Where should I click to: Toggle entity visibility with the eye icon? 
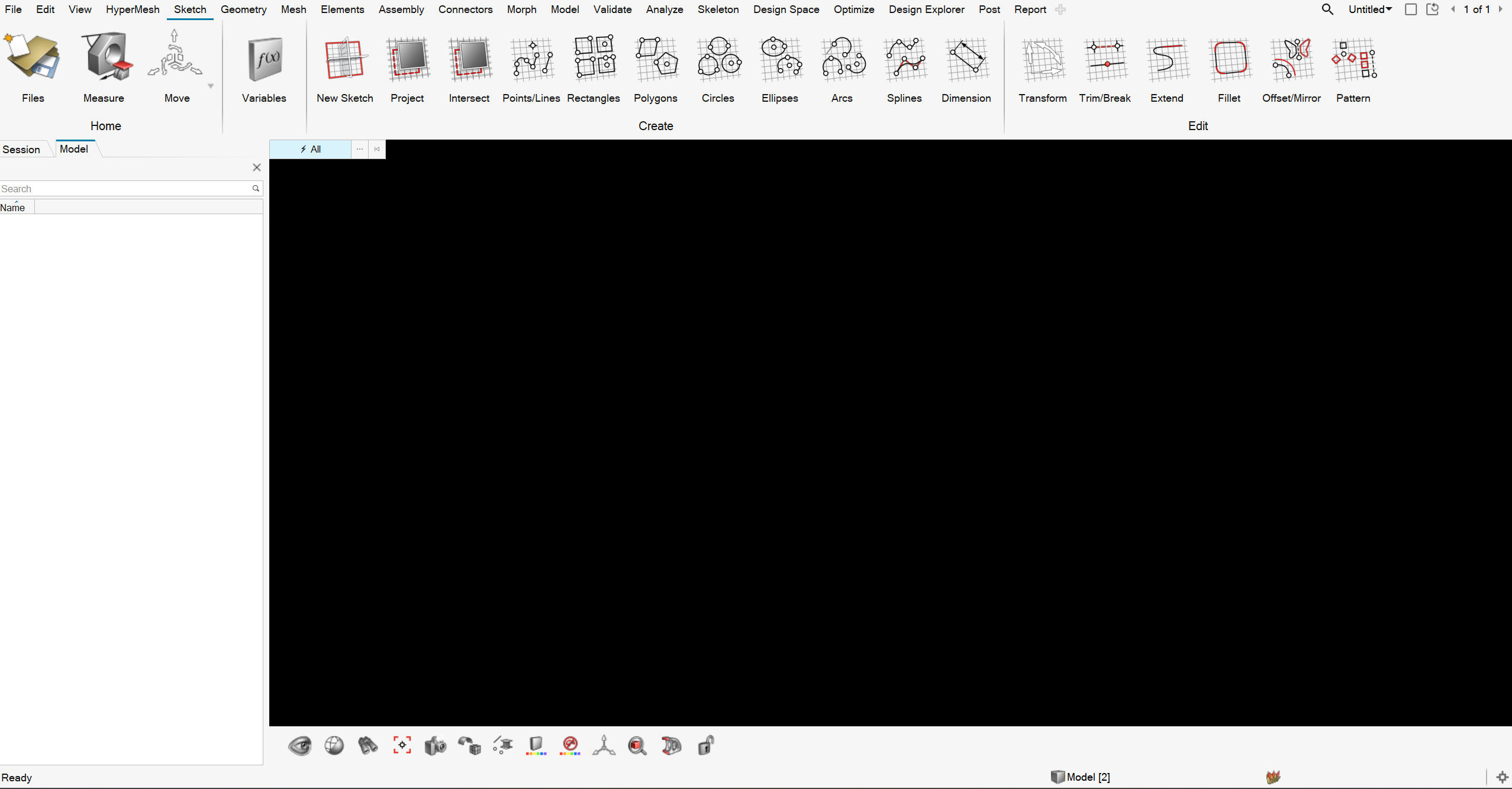[x=300, y=746]
